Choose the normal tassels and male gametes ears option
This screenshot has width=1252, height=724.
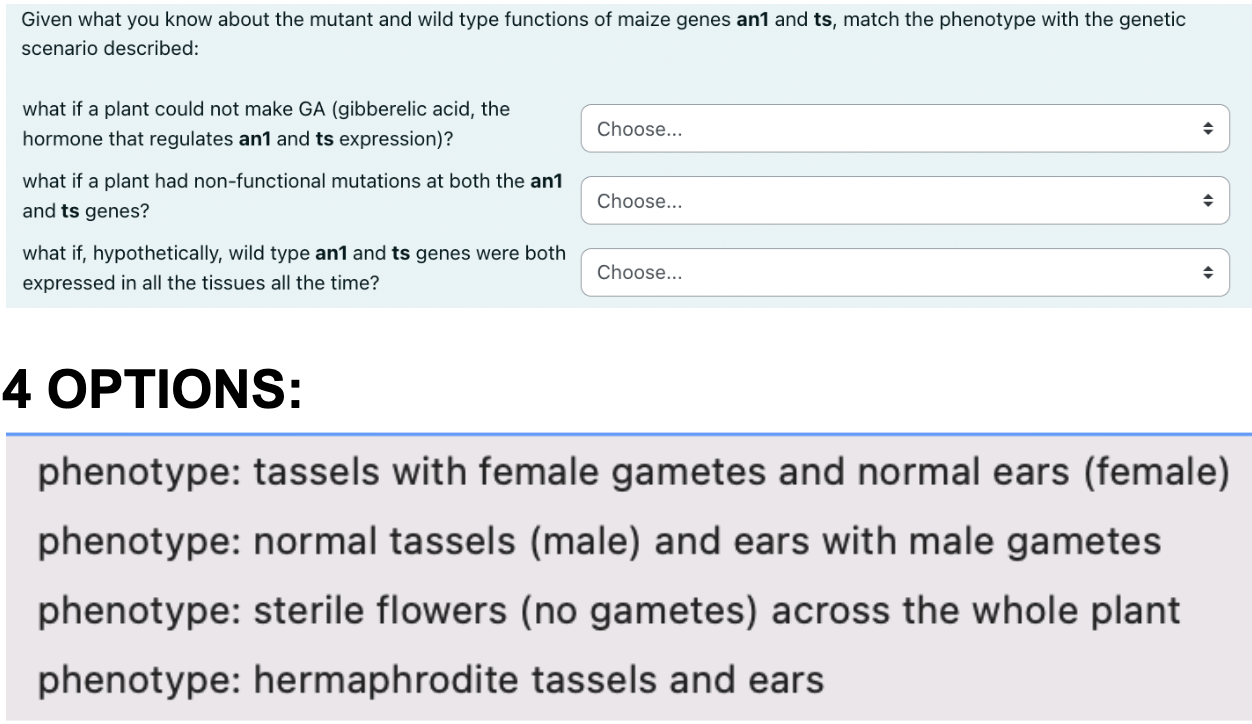point(598,541)
